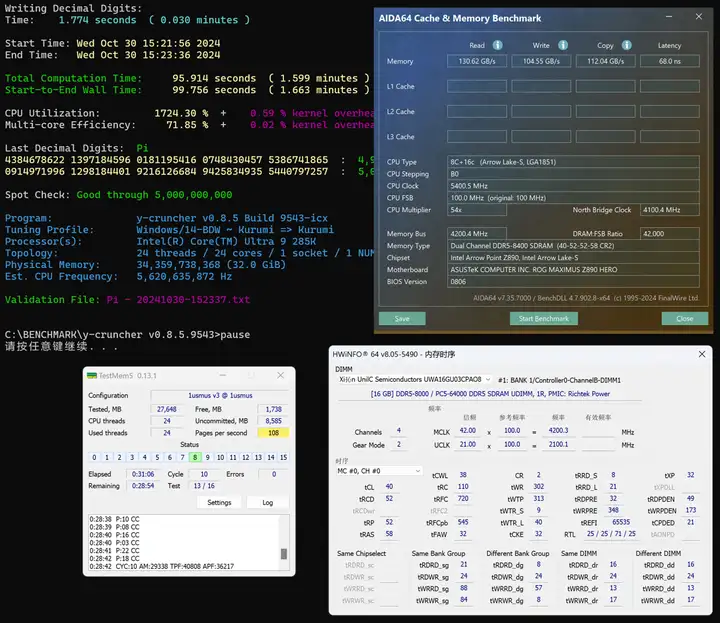Open the TestMem5 Log
This screenshot has width=720, height=623.
[267, 502]
